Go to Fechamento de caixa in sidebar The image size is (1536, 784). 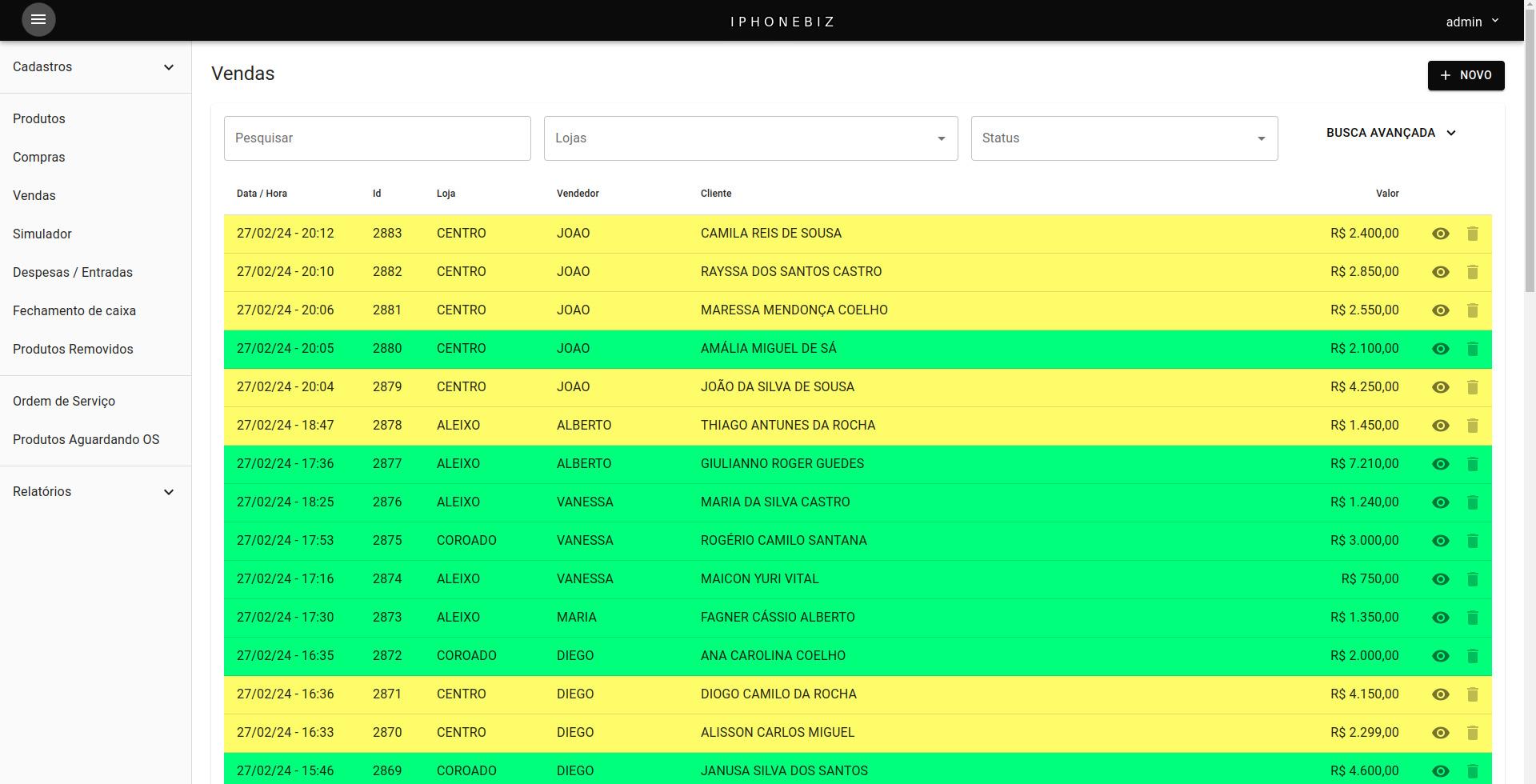click(x=74, y=311)
